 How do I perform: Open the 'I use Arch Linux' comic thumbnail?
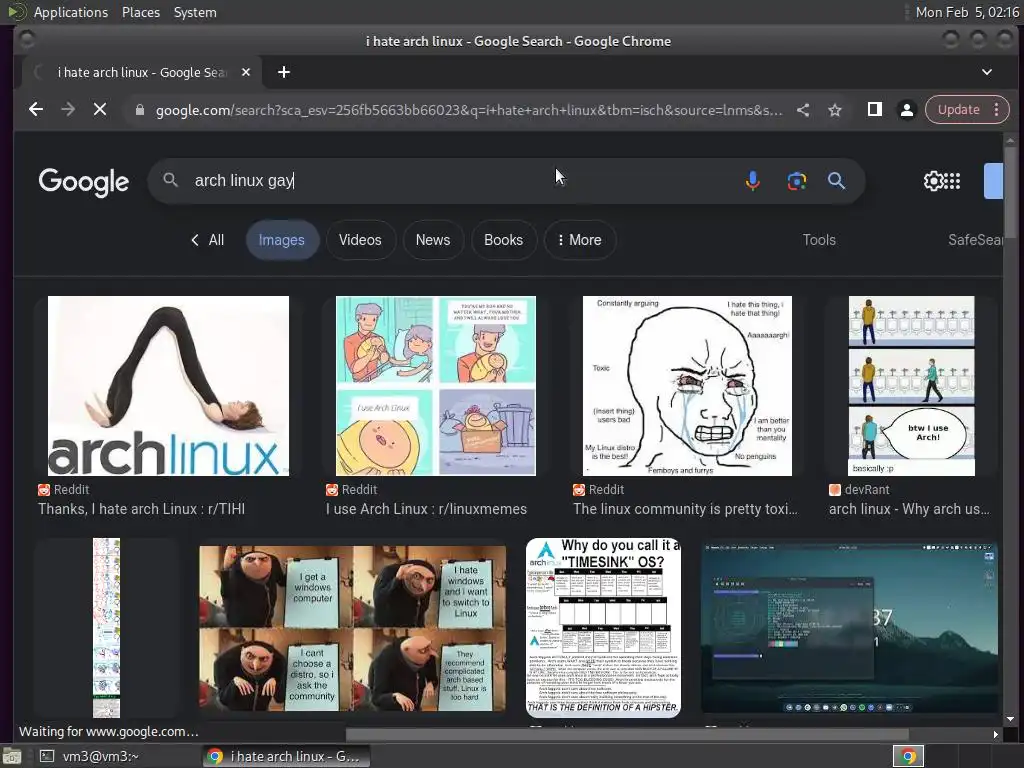pyautogui.click(x=436, y=386)
